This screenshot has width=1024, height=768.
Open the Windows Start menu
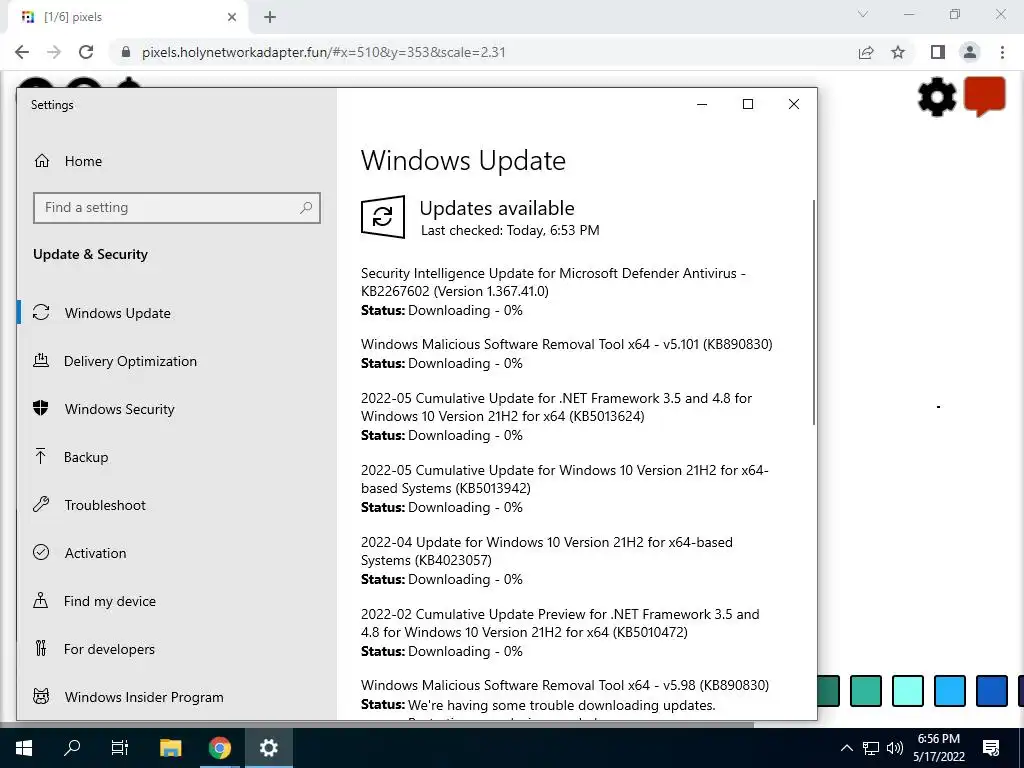24,748
